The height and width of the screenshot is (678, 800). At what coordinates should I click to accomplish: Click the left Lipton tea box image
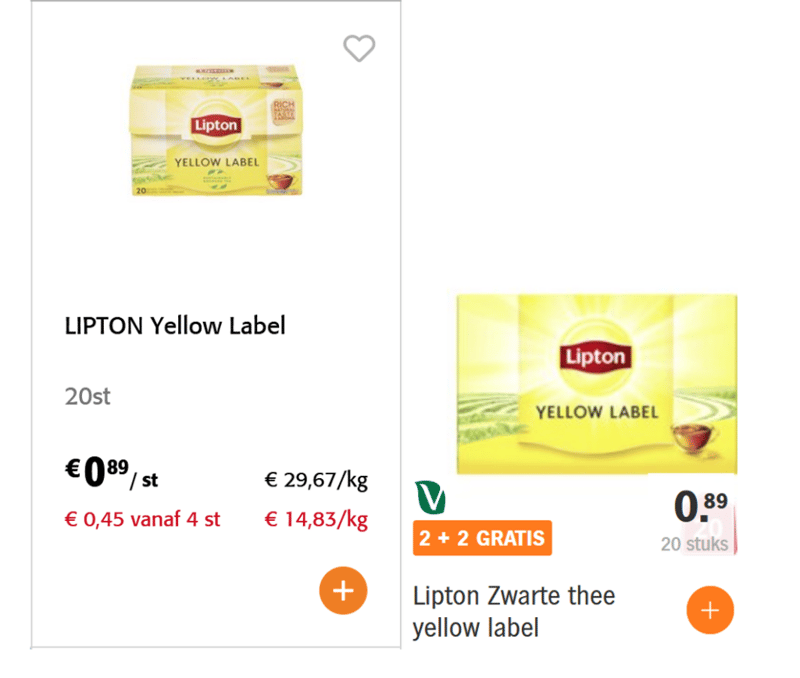216,130
